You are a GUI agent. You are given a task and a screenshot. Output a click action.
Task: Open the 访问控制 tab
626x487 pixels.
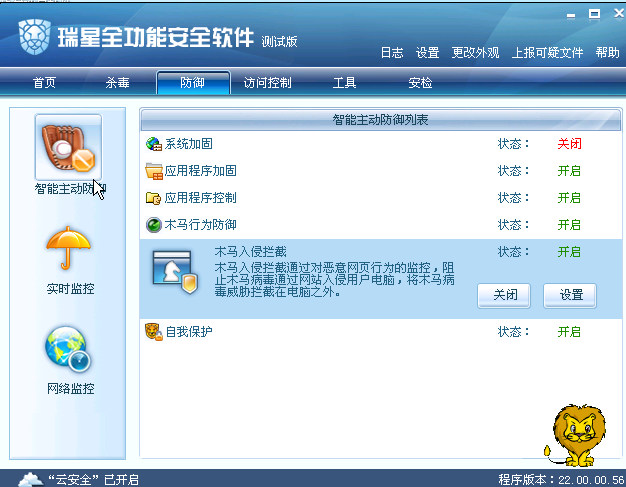(x=267, y=83)
